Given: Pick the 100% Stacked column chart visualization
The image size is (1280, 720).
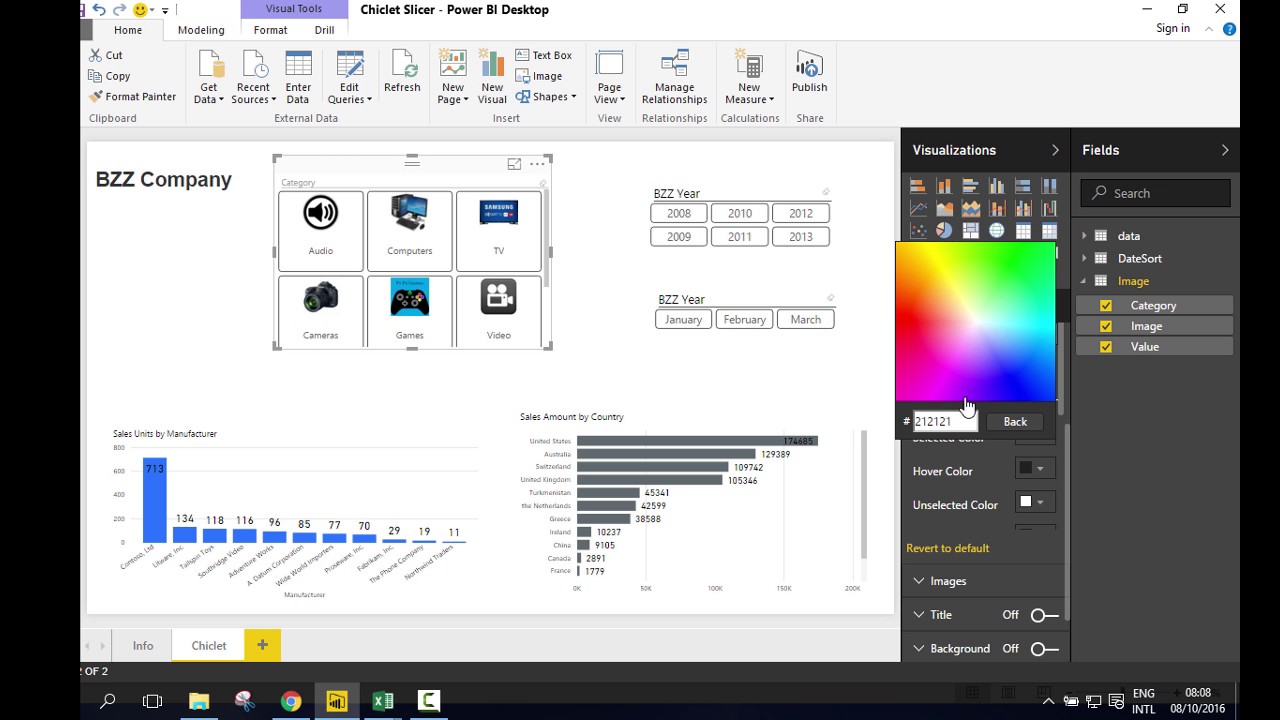Looking at the screenshot, I should pos(1049,186).
